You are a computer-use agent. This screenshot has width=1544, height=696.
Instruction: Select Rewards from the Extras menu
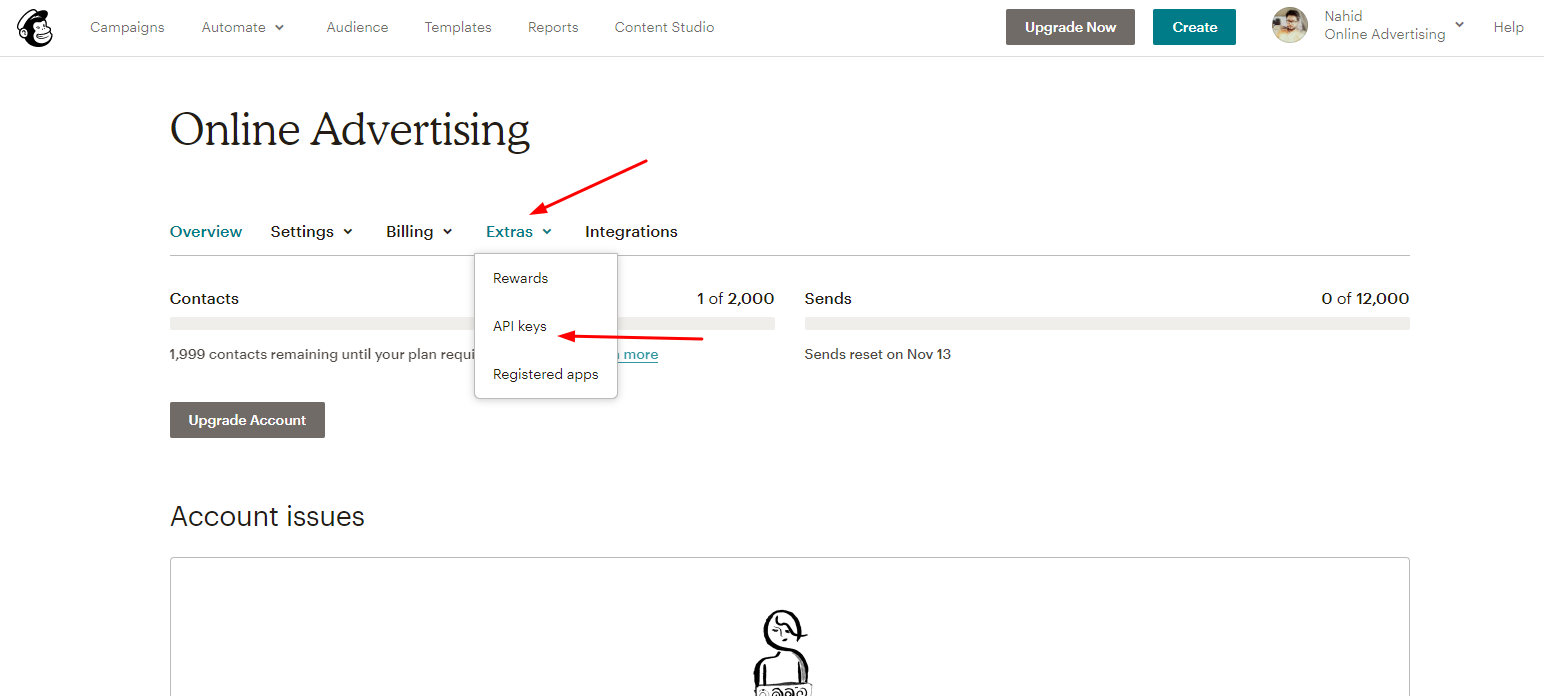519,278
